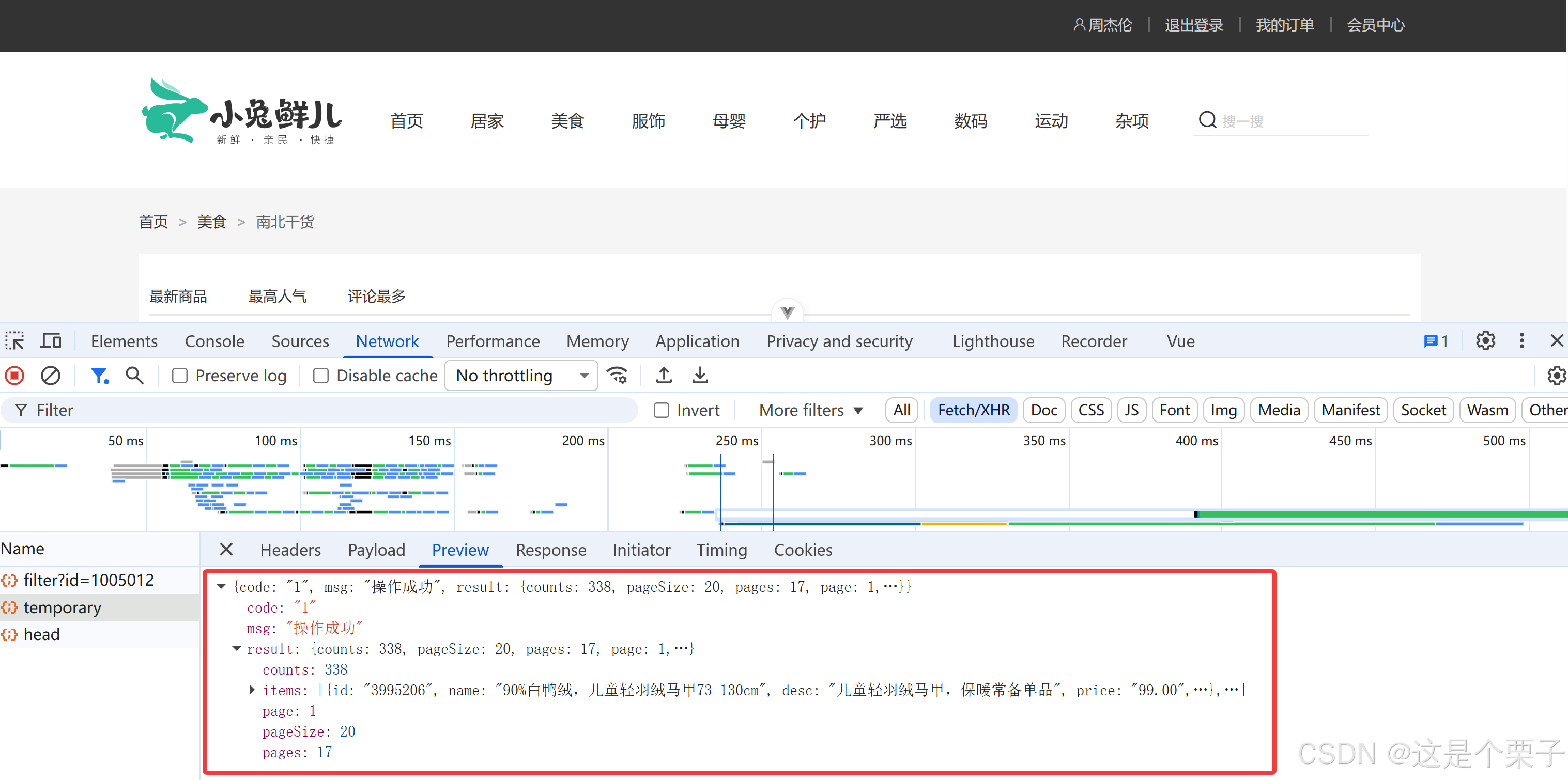Click the 退出登录 link

1193,25
